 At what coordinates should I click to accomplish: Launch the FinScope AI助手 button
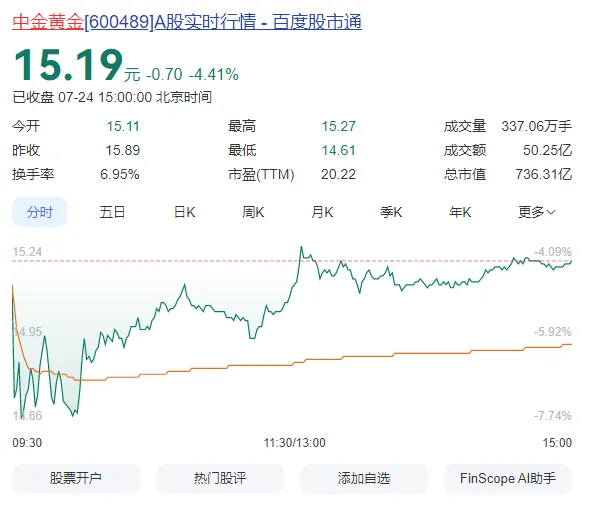(x=508, y=478)
